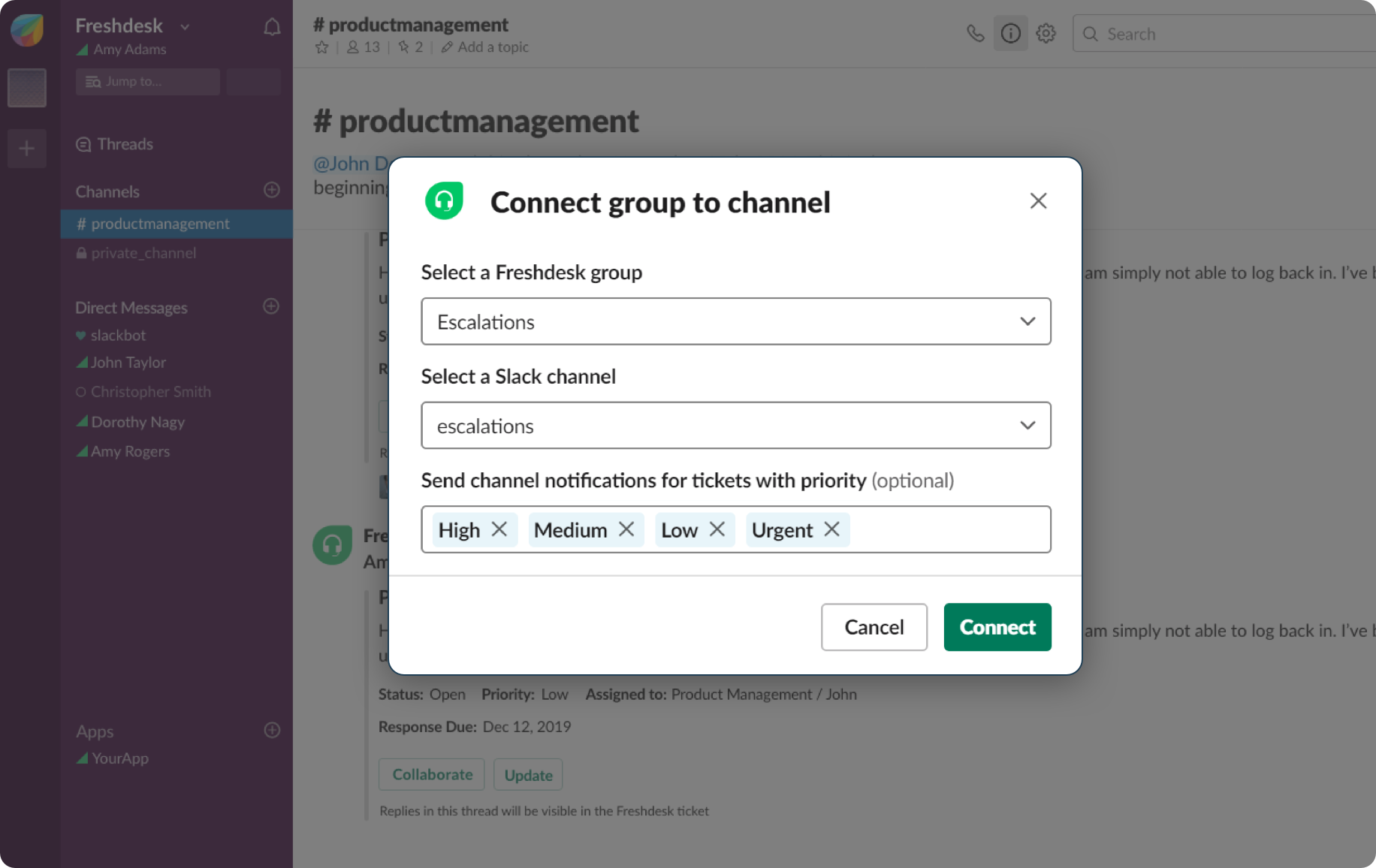Switch to private_channel
Image resolution: width=1376 pixels, height=868 pixels.
pyautogui.click(x=143, y=253)
